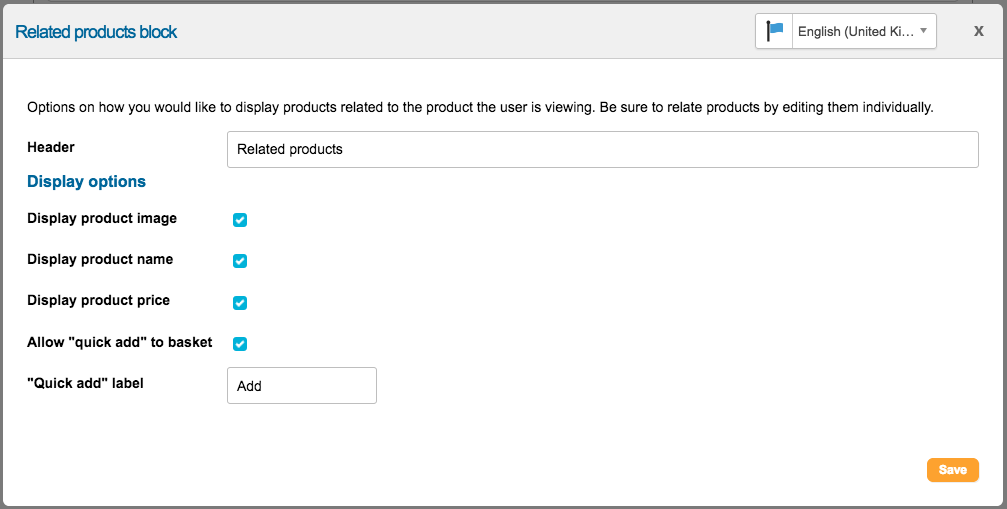The image size is (1007, 509).
Task: Click the Display product price label text
Action: pos(98,300)
